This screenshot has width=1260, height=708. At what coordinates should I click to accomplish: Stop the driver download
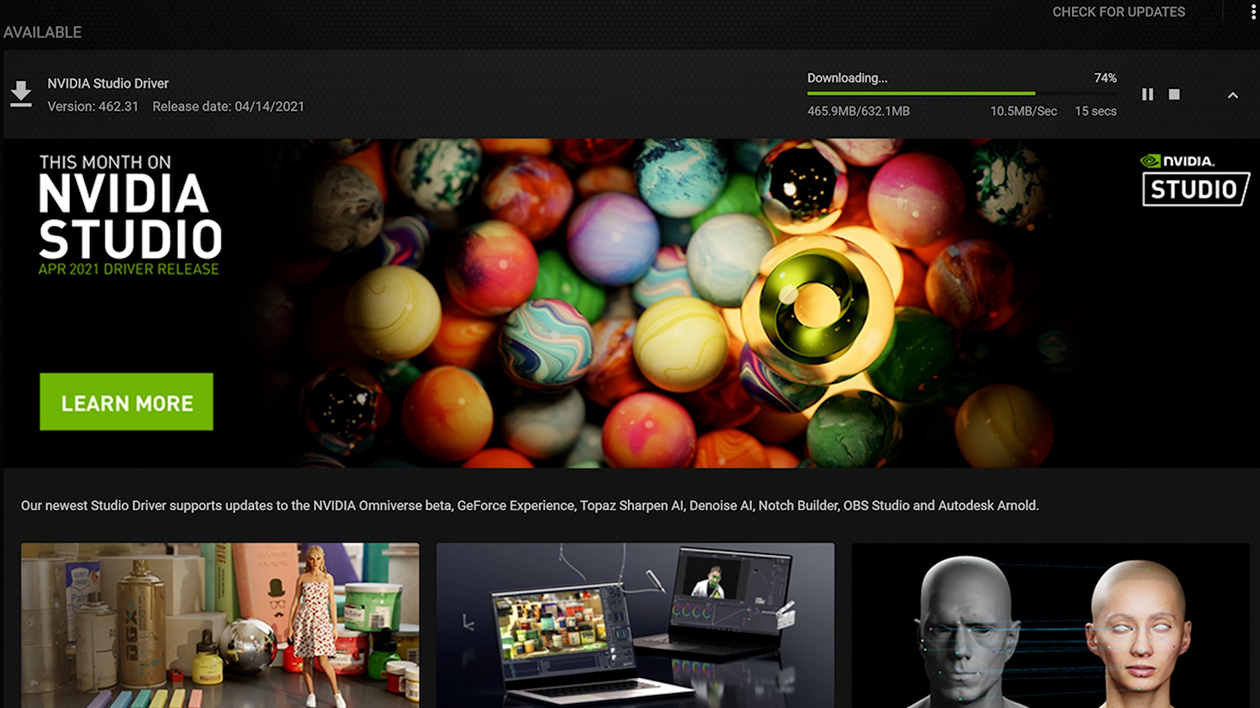(x=1174, y=94)
